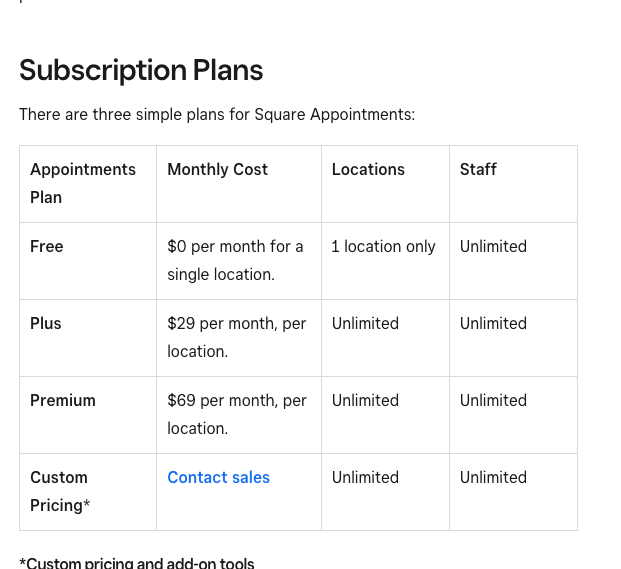Select the Free plan row label
This screenshot has width=621, height=569.
[x=47, y=247]
